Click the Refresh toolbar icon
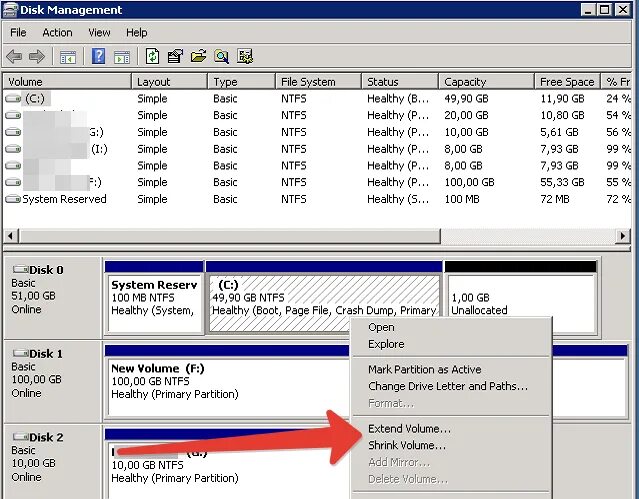Viewport: 639px width, 499px height. click(x=152, y=56)
